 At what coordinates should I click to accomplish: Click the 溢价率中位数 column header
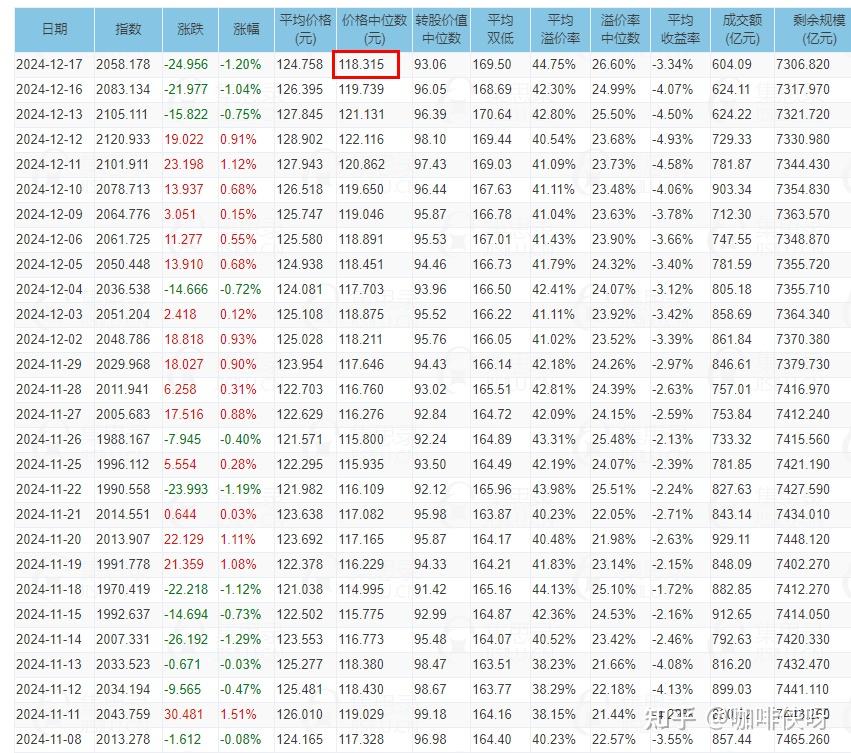point(622,31)
